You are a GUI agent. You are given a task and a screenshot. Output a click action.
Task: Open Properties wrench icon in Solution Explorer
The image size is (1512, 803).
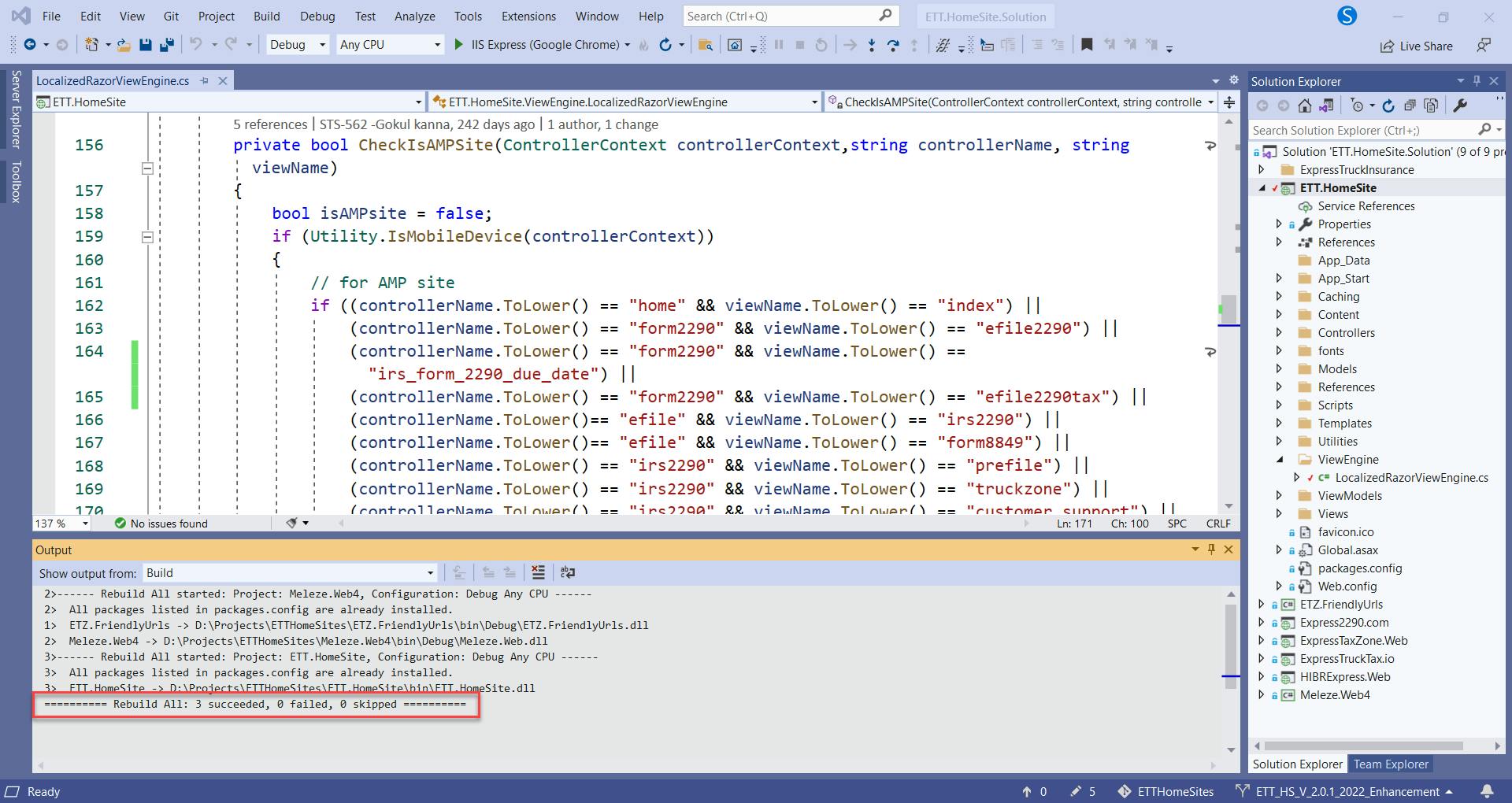pyautogui.click(x=1459, y=105)
